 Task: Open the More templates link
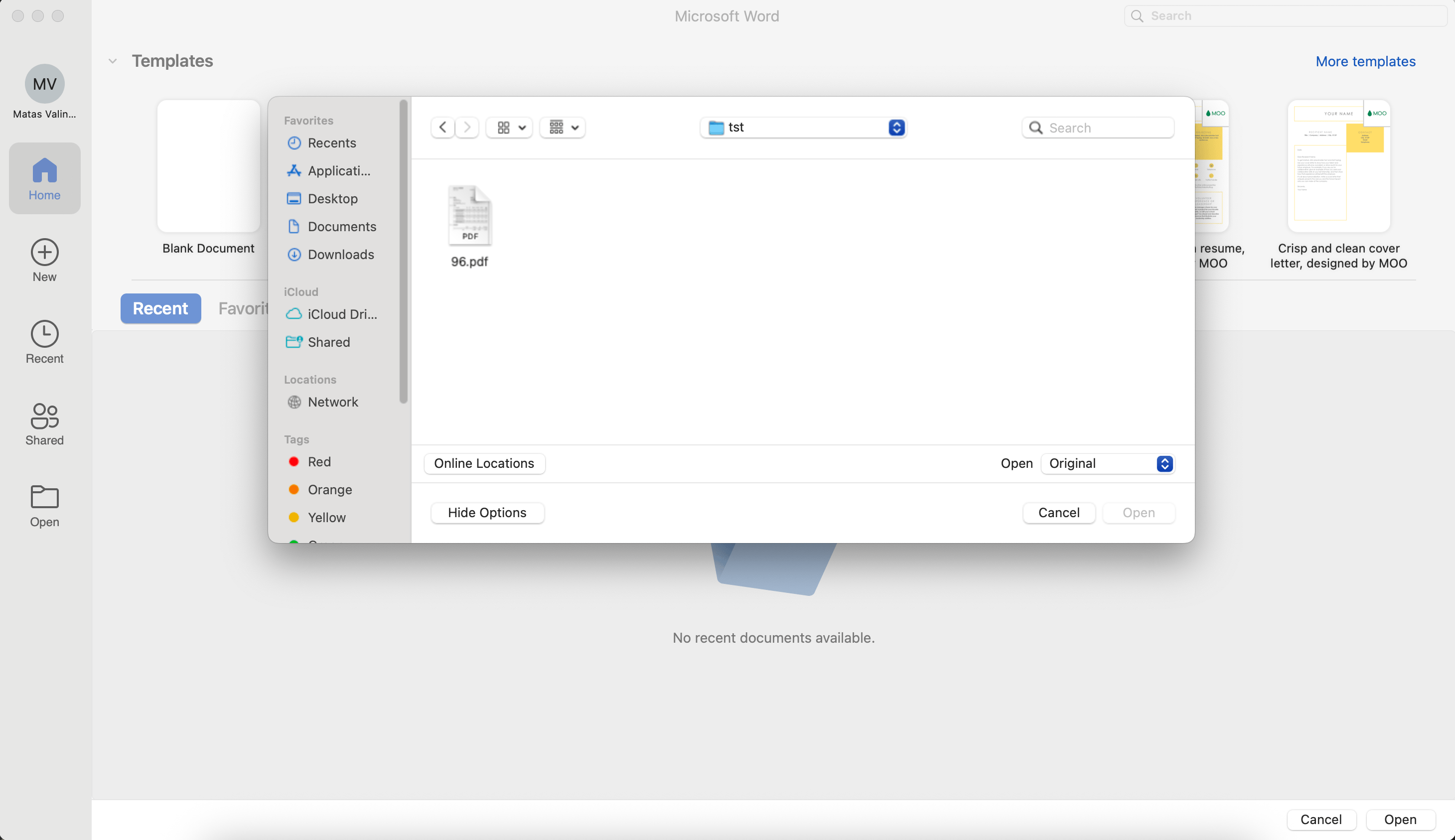click(x=1365, y=62)
